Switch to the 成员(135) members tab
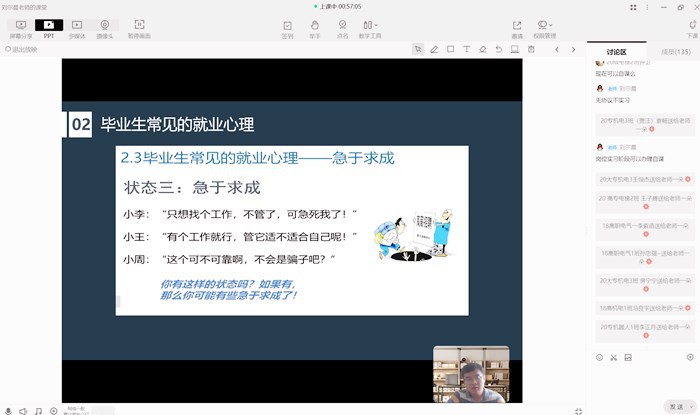 point(675,51)
